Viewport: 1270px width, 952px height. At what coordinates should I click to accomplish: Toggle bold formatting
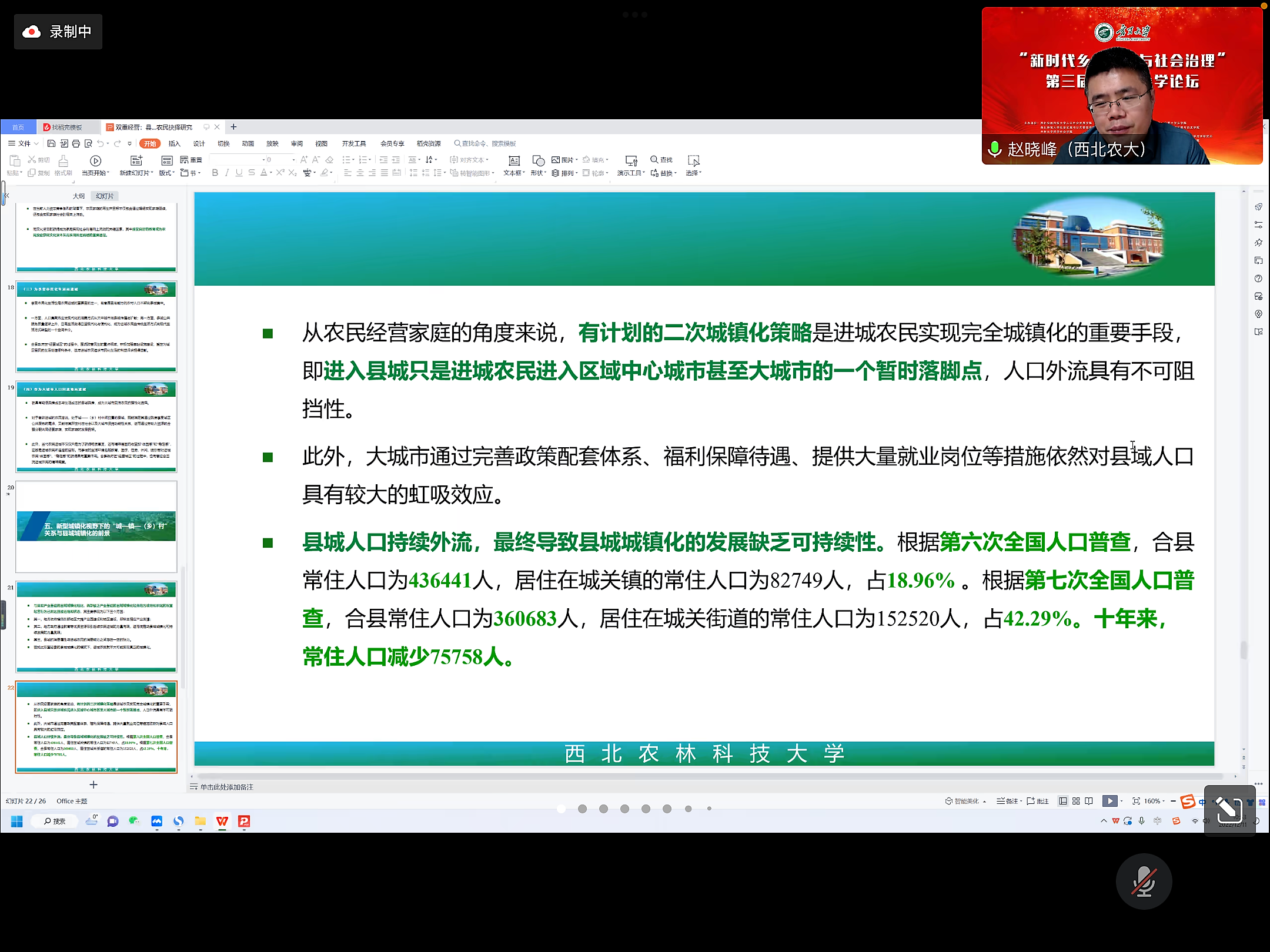click(215, 173)
